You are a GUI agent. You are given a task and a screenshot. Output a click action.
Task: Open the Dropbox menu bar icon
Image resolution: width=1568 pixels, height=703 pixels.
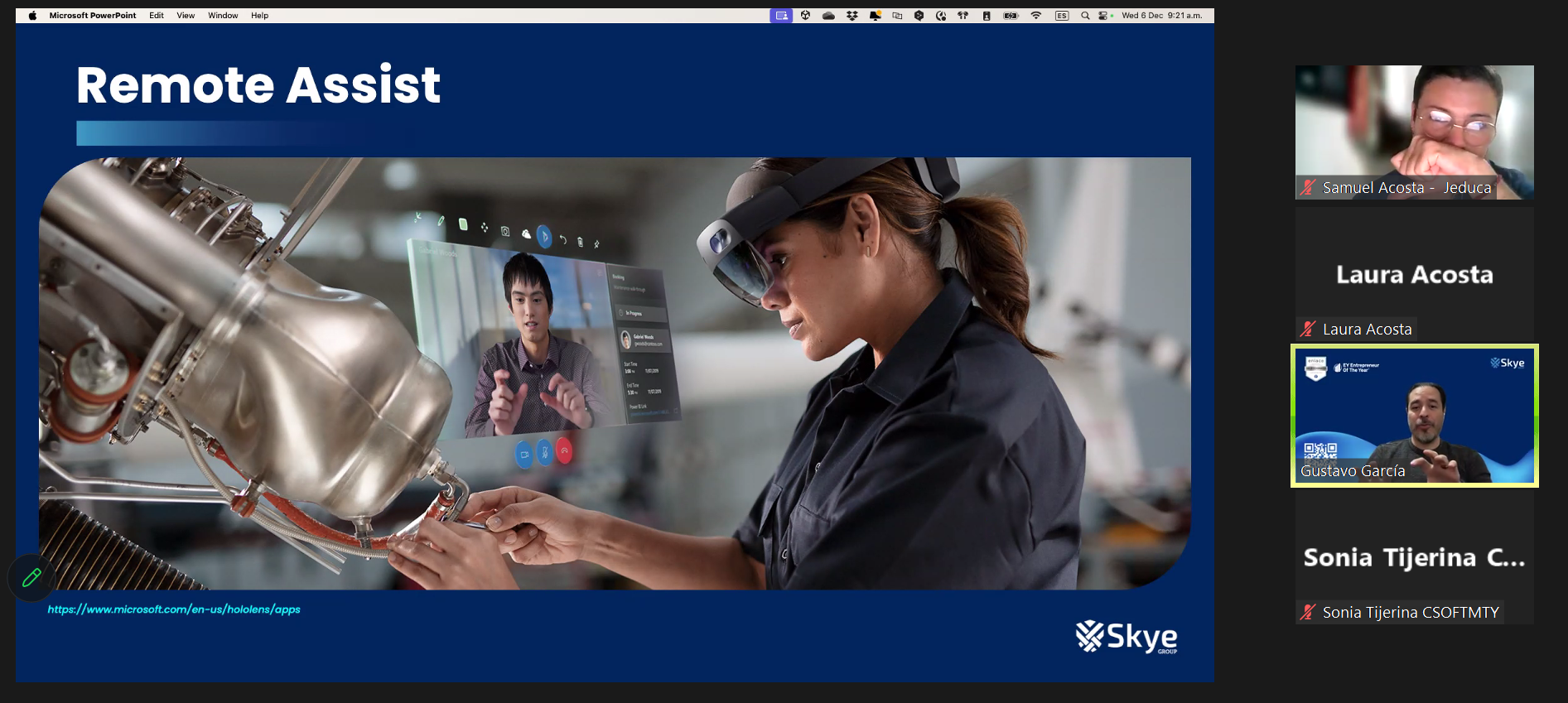click(852, 16)
